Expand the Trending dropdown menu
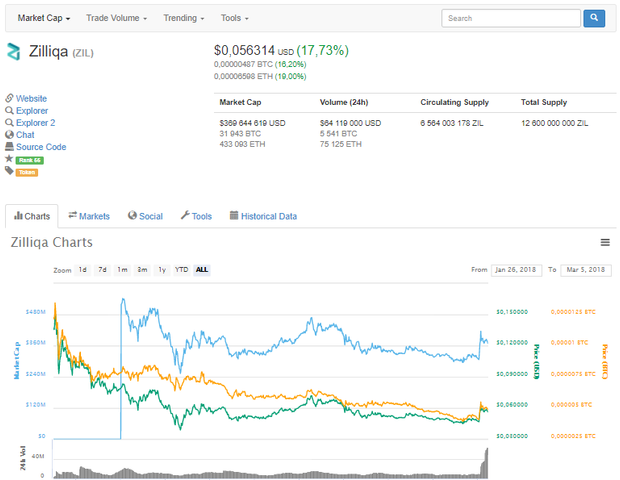The height and width of the screenshot is (480, 620). click(184, 18)
